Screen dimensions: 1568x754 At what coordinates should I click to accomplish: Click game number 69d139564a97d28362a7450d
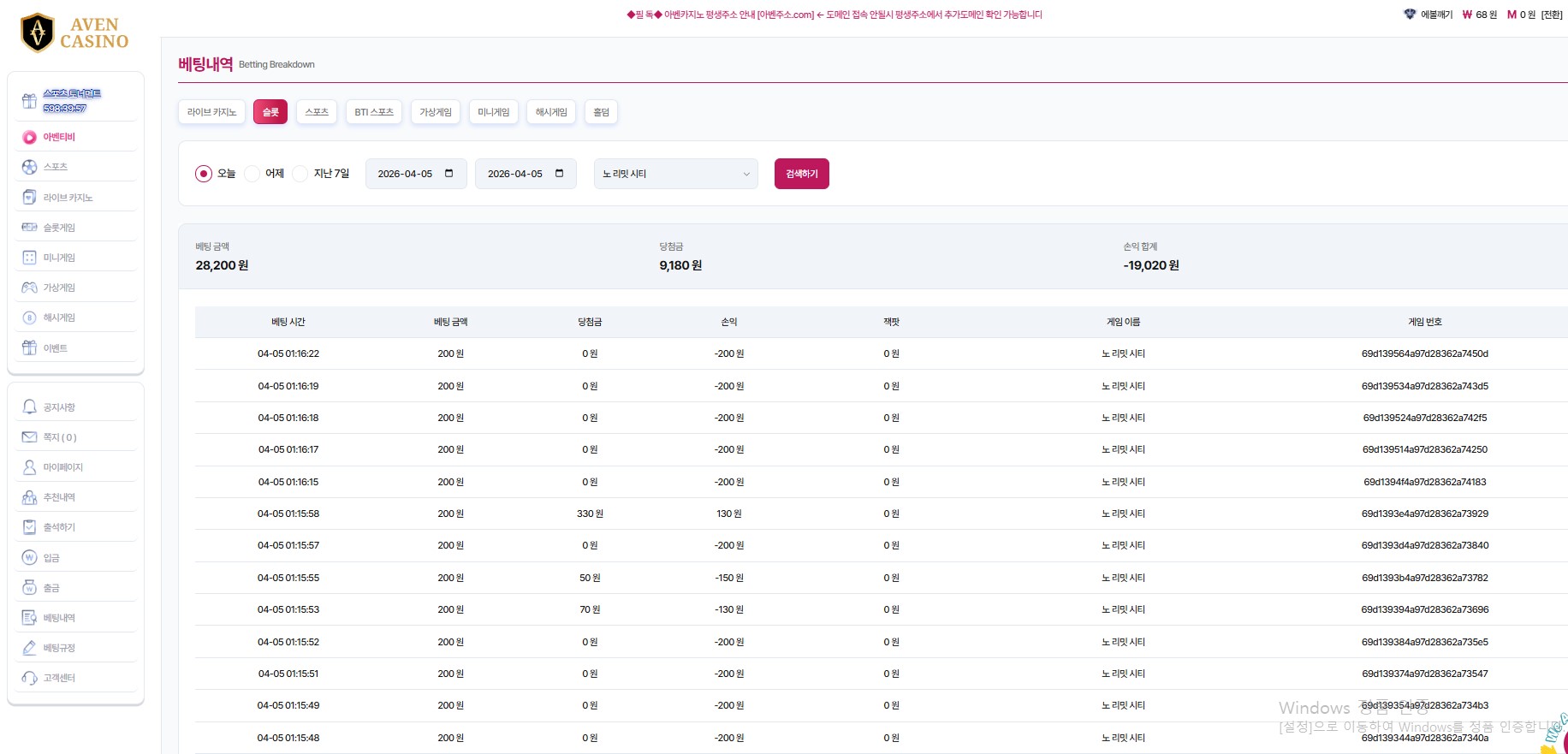pyautogui.click(x=1424, y=353)
